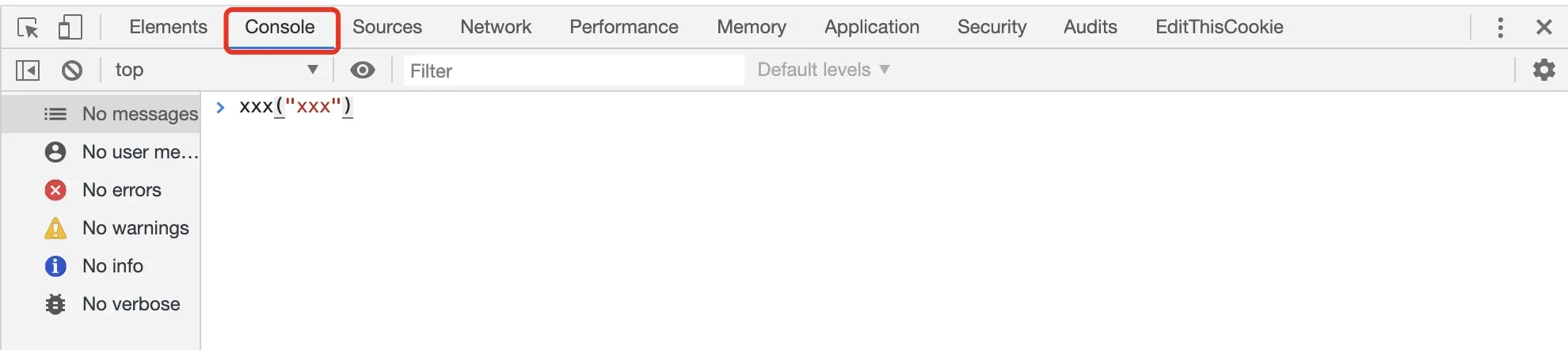This screenshot has width=1568, height=350.
Task: Open console settings gear icon
Action: [x=1543, y=70]
